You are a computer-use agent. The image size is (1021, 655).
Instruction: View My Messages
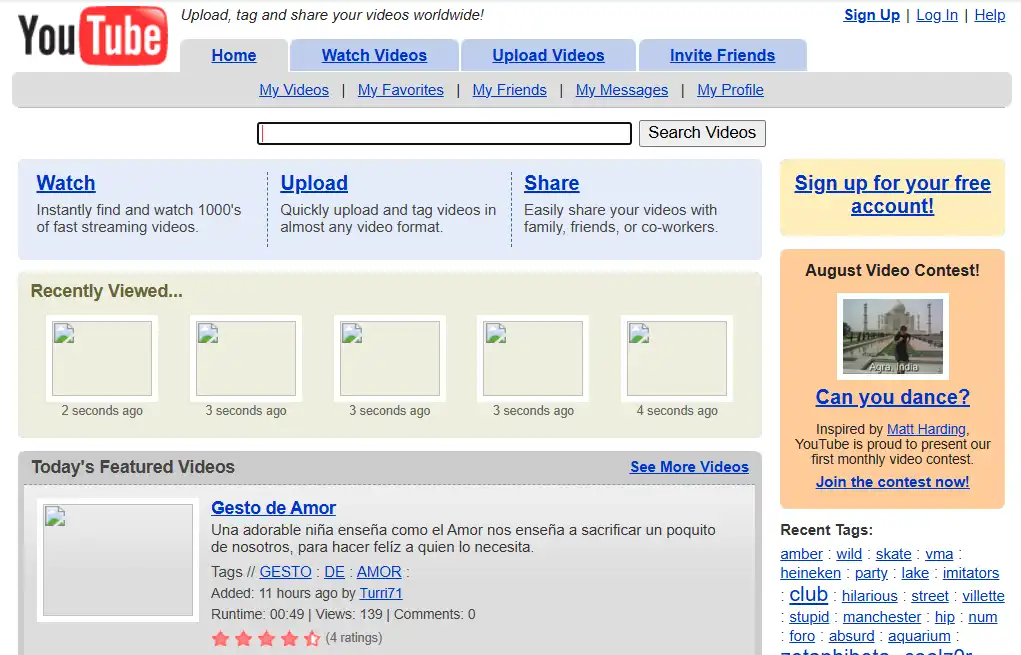pos(622,90)
